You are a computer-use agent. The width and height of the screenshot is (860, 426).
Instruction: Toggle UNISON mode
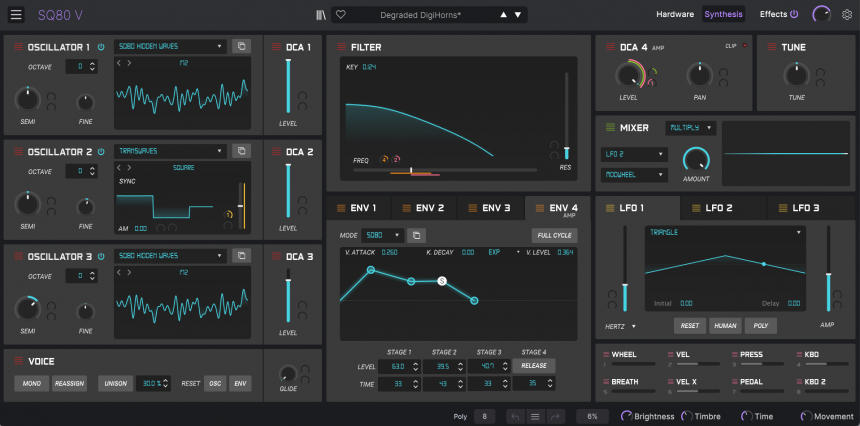[x=116, y=383]
